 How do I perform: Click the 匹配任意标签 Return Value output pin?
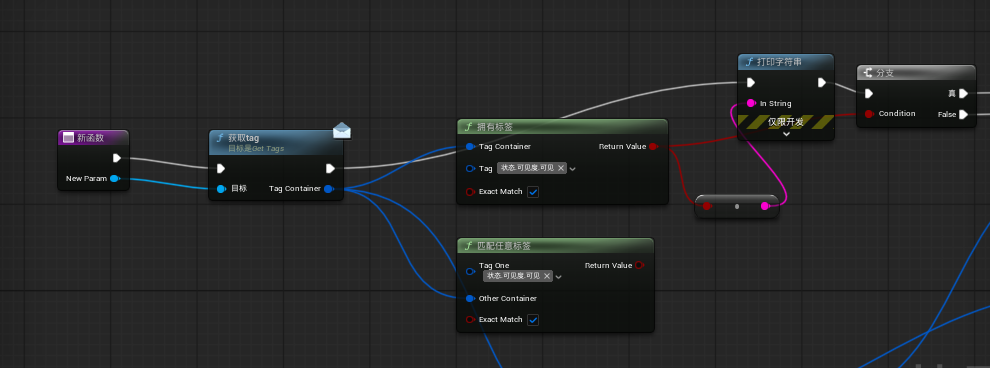click(x=639, y=265)
